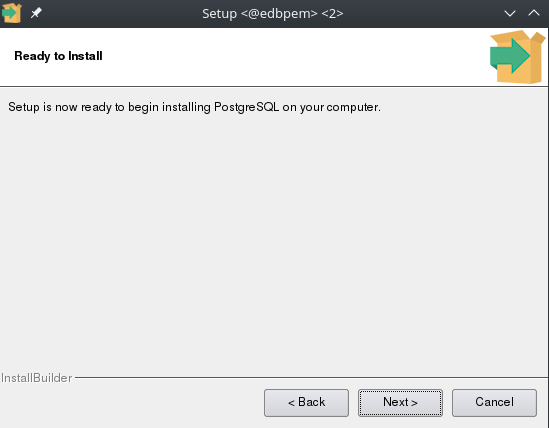Viewport: 549px width, 428px height.
Task: Click the word "Install" in the heading
Action: click(x=85, y=56)
